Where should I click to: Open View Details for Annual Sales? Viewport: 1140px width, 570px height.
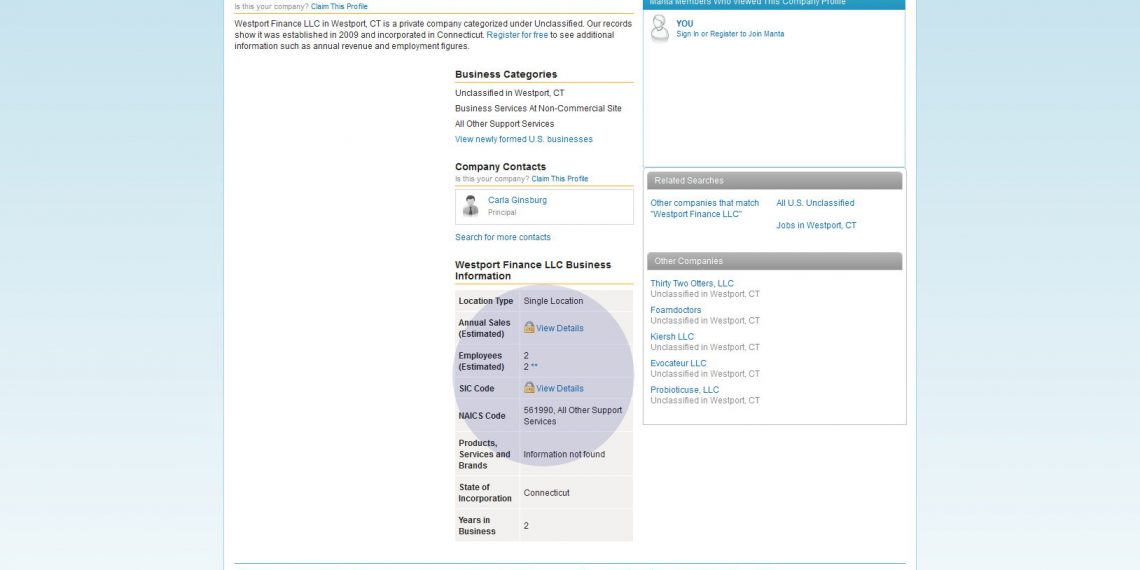[559, 329]
